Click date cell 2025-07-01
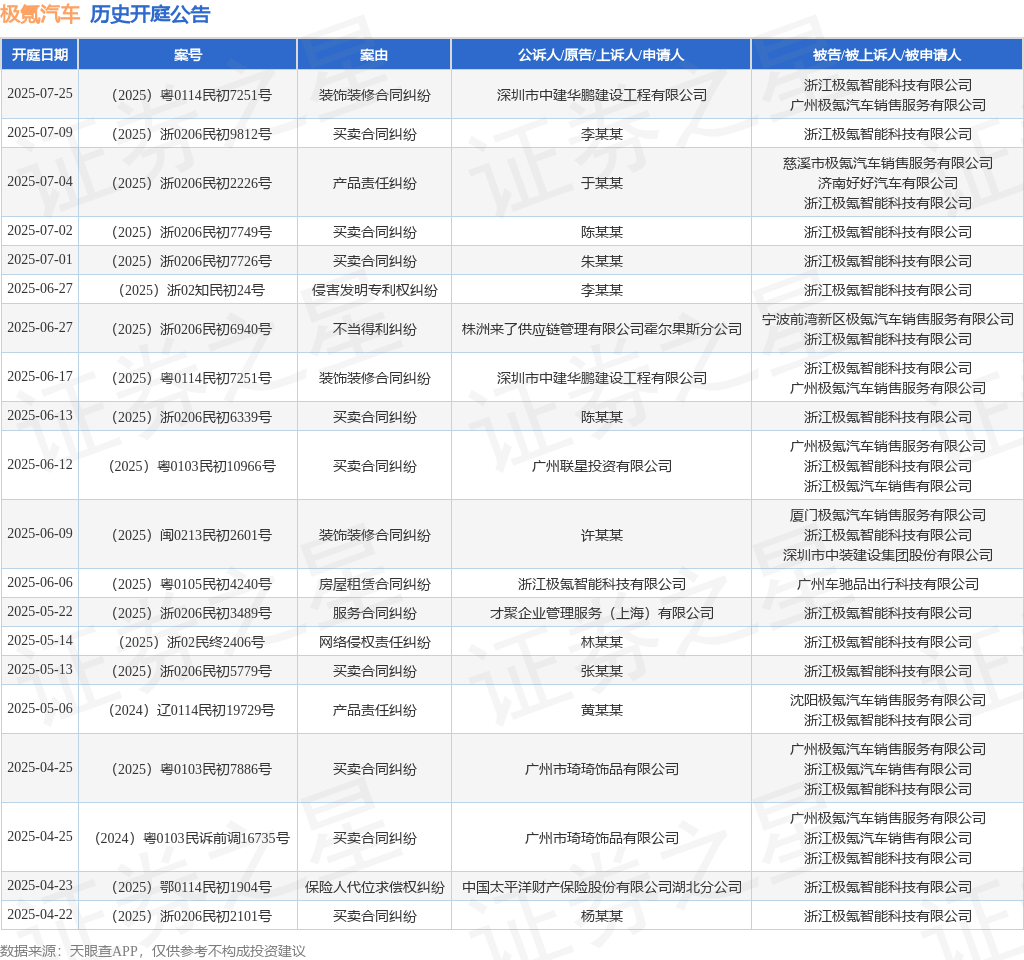1024x960 pixels. tap(40, 260)
